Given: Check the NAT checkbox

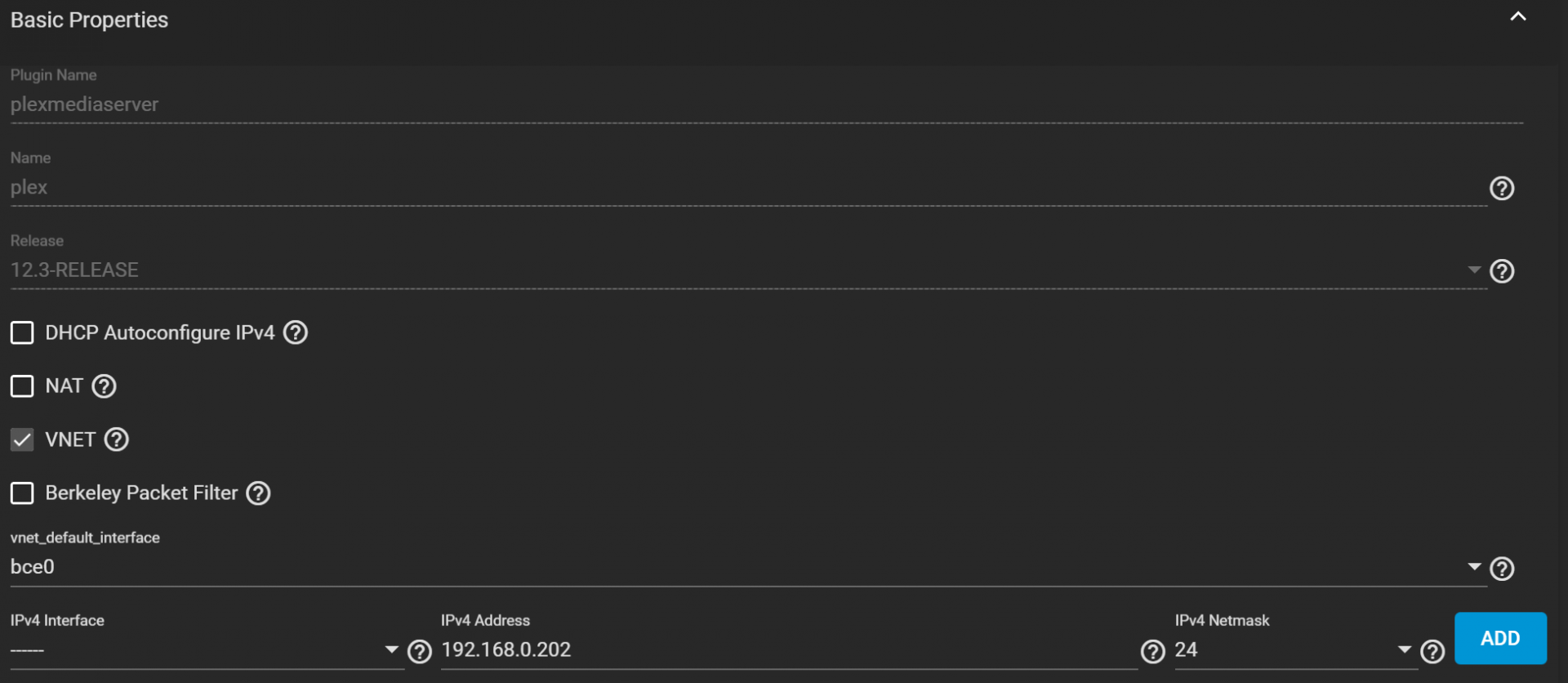Looking at the screenshot, I should click(22, 386).
